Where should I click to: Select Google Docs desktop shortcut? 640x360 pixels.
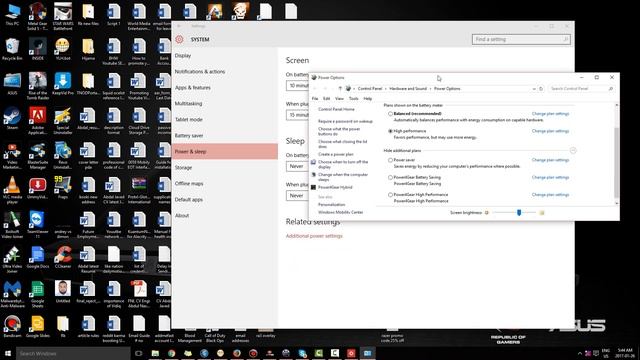[x=38, y=257]
